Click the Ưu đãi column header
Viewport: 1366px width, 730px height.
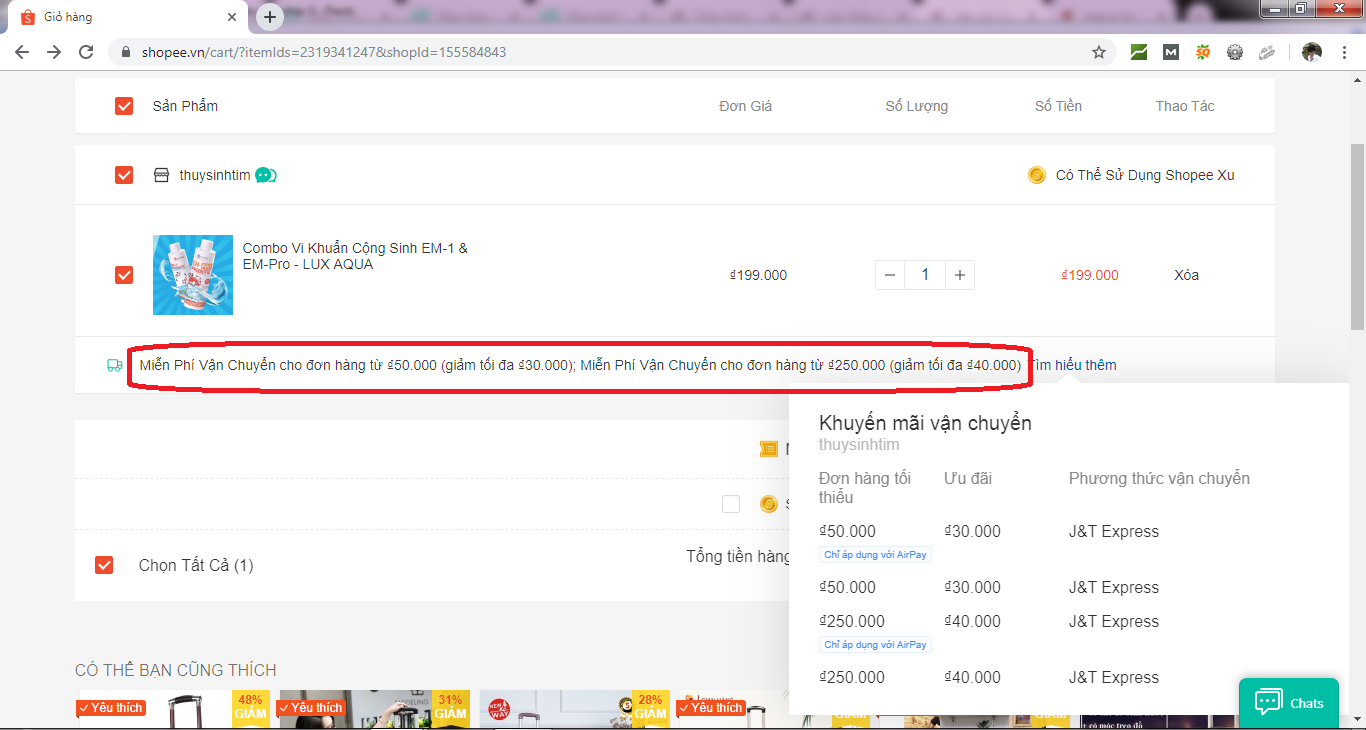tap(968, 478)
